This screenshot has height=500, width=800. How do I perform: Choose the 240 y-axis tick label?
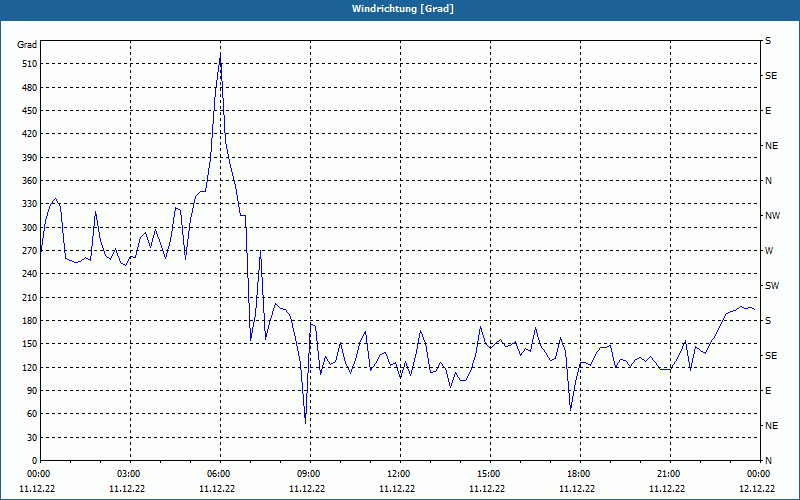coord(30,273)
